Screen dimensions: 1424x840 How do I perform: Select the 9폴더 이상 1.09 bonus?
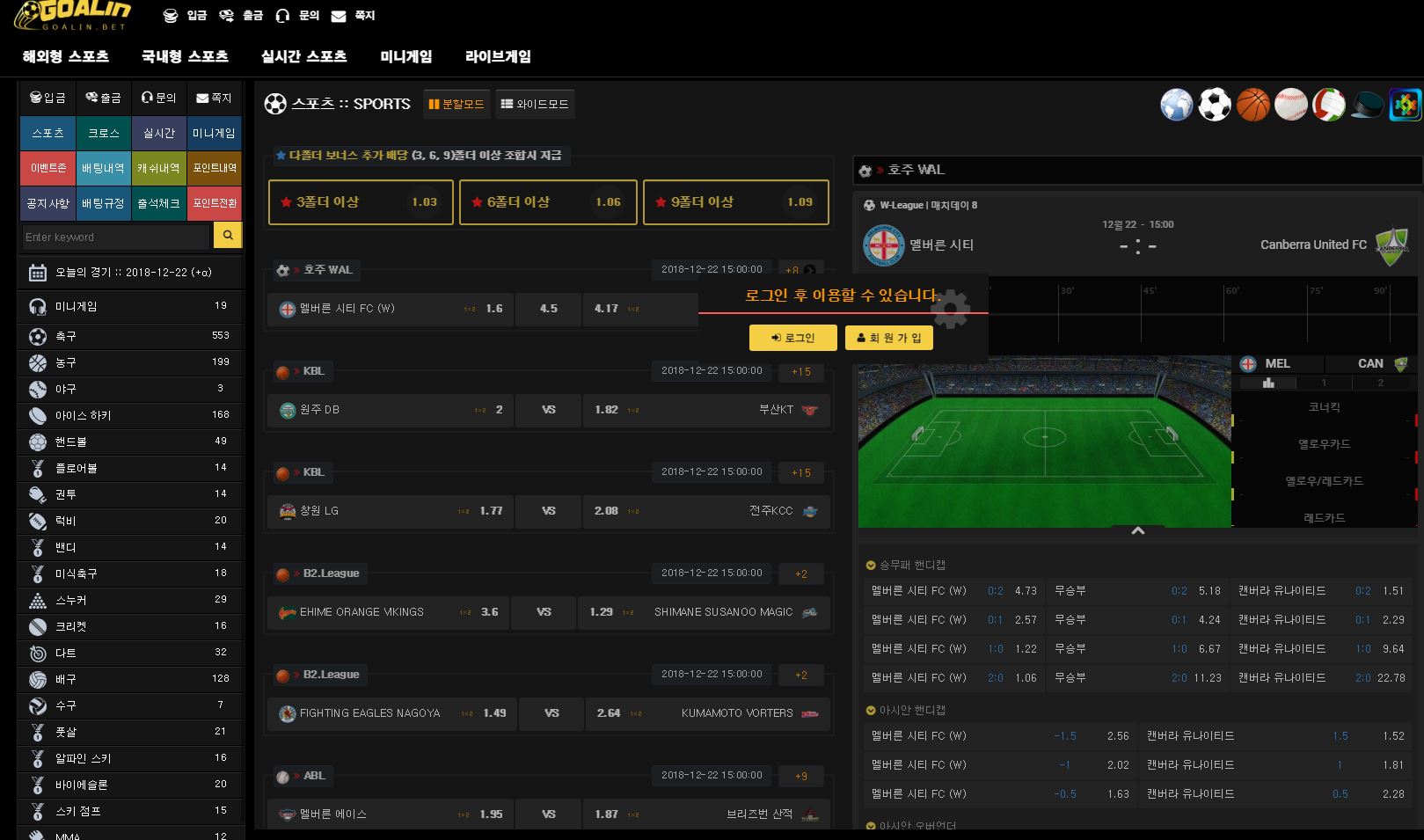[x=736, y=202]
